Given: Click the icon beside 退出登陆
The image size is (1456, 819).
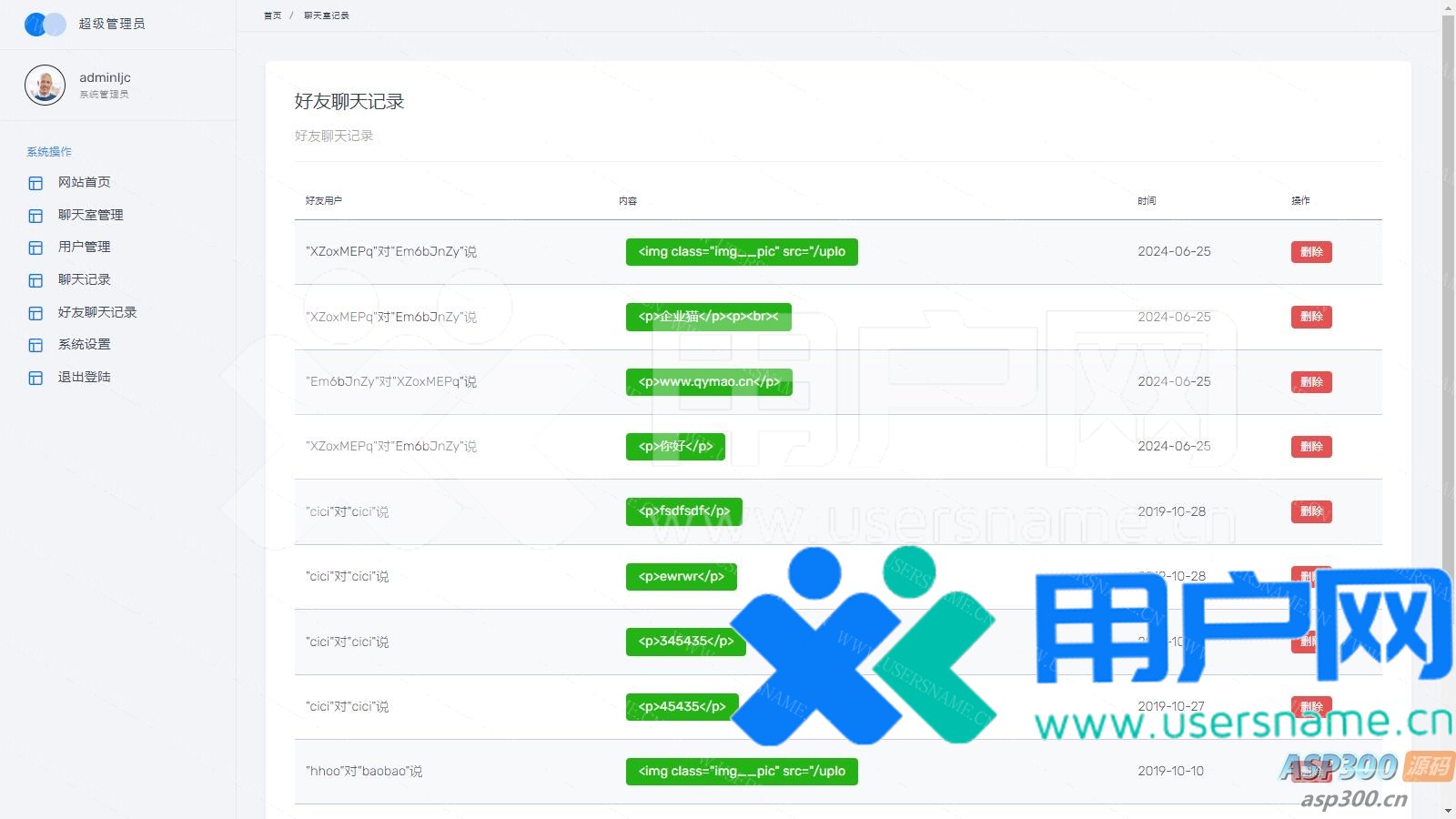Looking at the screenshot, I should [35, 378].
